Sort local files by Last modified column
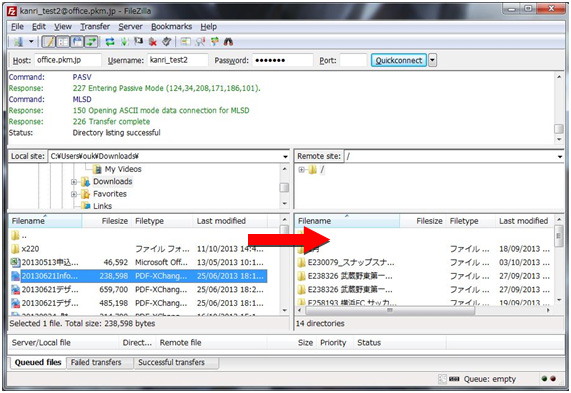The width and height of the screenshot is (571, 393). pos(230,221)
